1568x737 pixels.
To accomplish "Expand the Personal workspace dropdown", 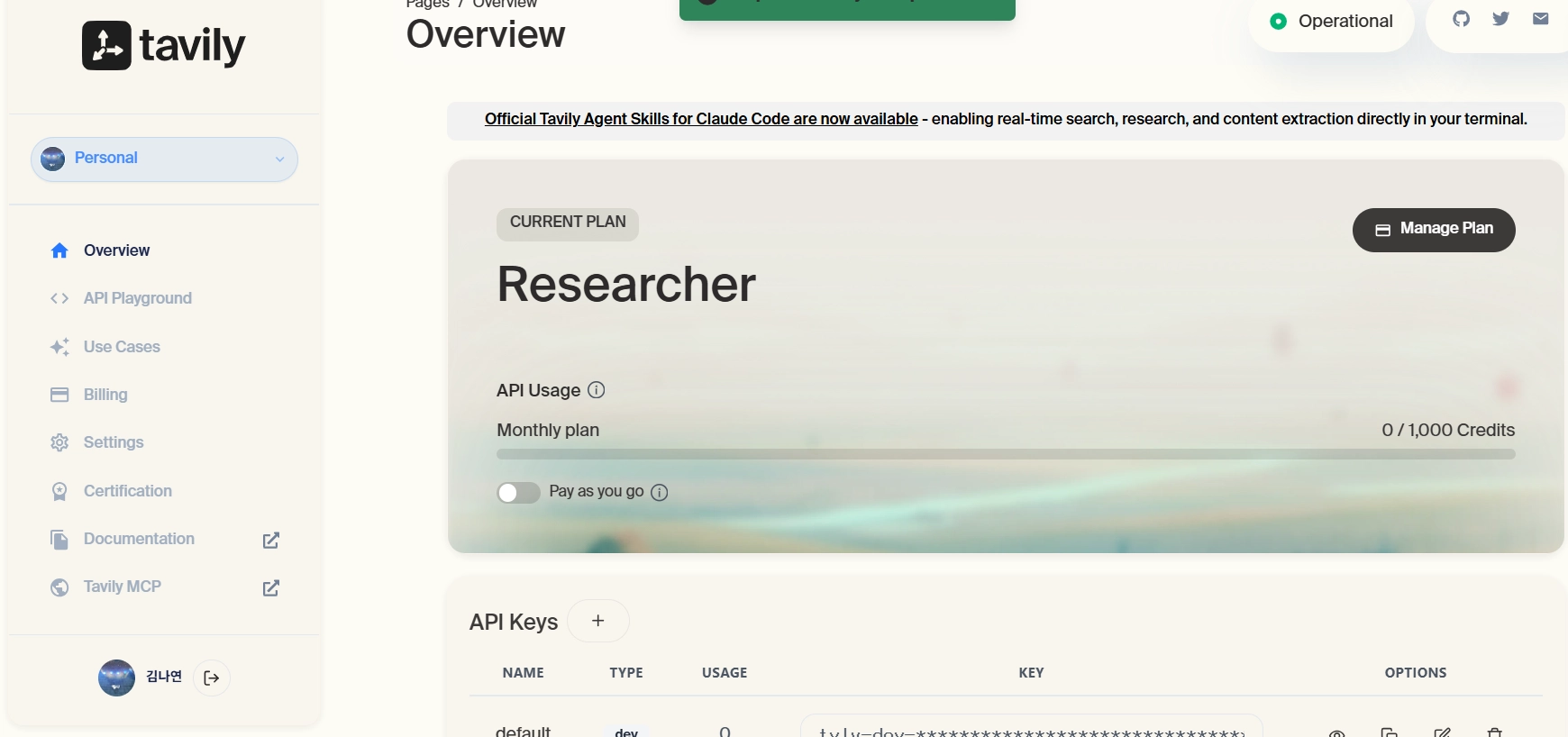I will (x=164, y=159).
